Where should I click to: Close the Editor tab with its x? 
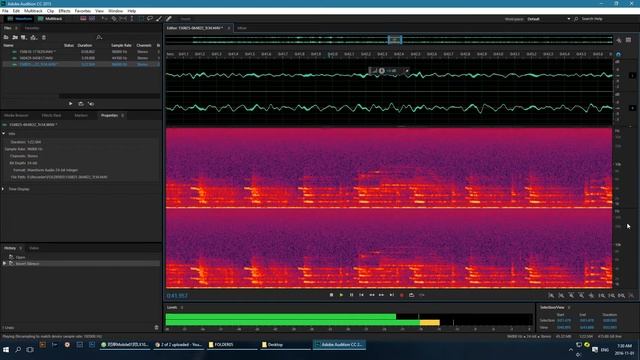[x=229, y=28]
